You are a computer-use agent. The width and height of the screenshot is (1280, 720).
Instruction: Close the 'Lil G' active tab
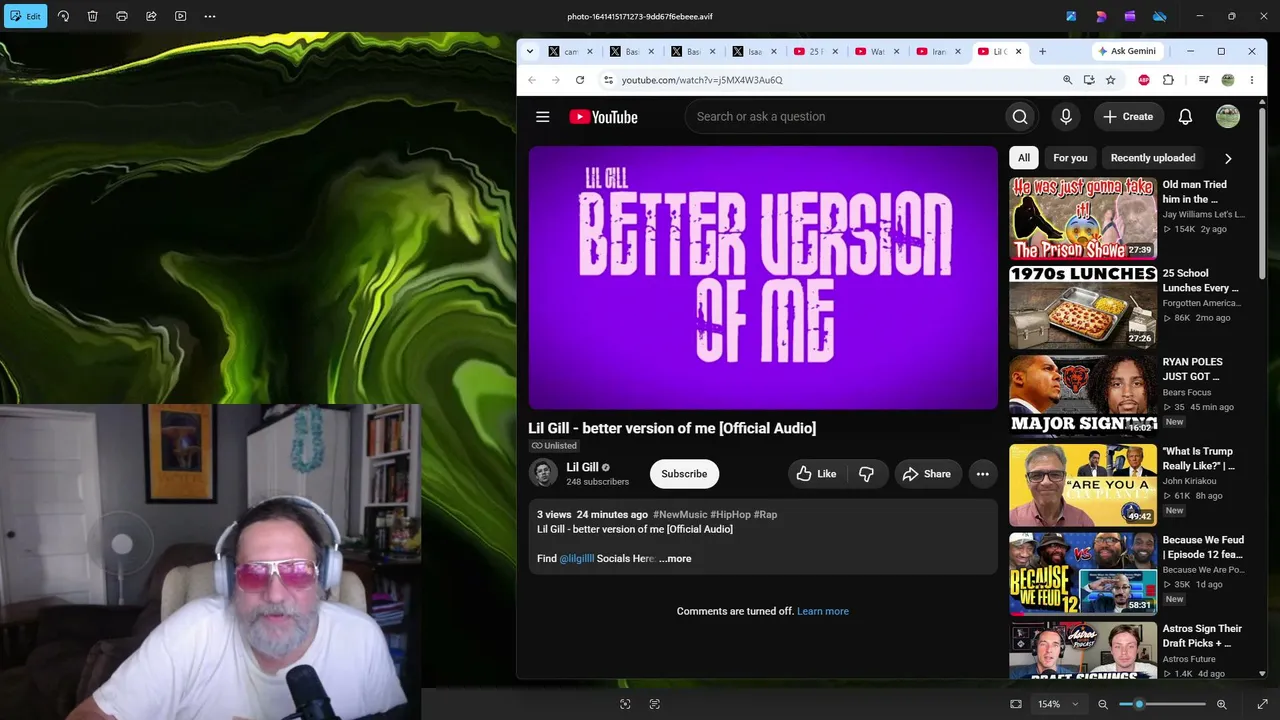(x=1017, y=51)
